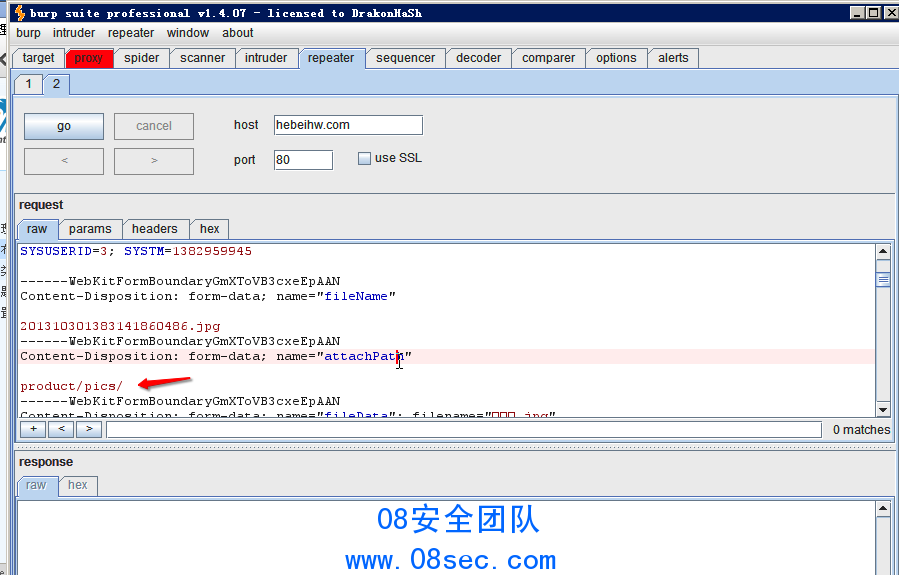Select the response hex tab
Screen dimensions: 899x575
77,486
